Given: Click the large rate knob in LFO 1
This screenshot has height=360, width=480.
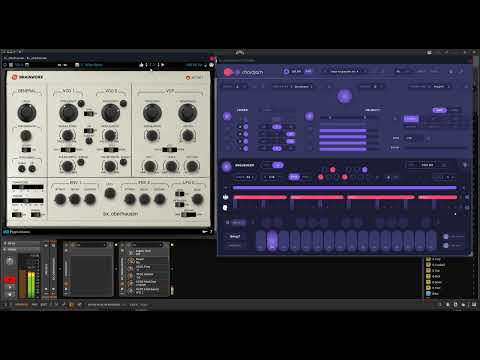Looking at the screenshot, I should 197,199.
